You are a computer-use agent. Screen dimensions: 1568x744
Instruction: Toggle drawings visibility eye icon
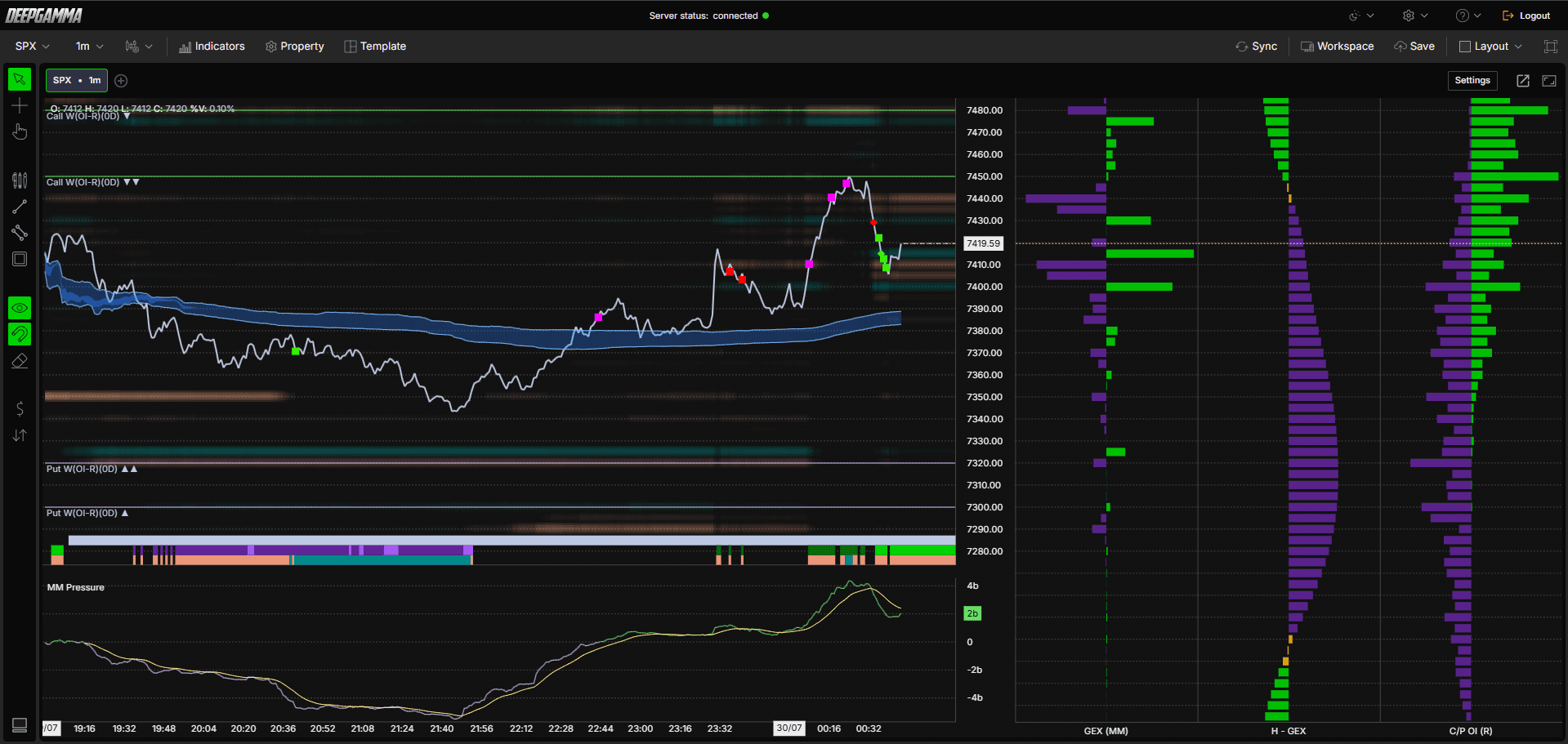click(20, 308)
